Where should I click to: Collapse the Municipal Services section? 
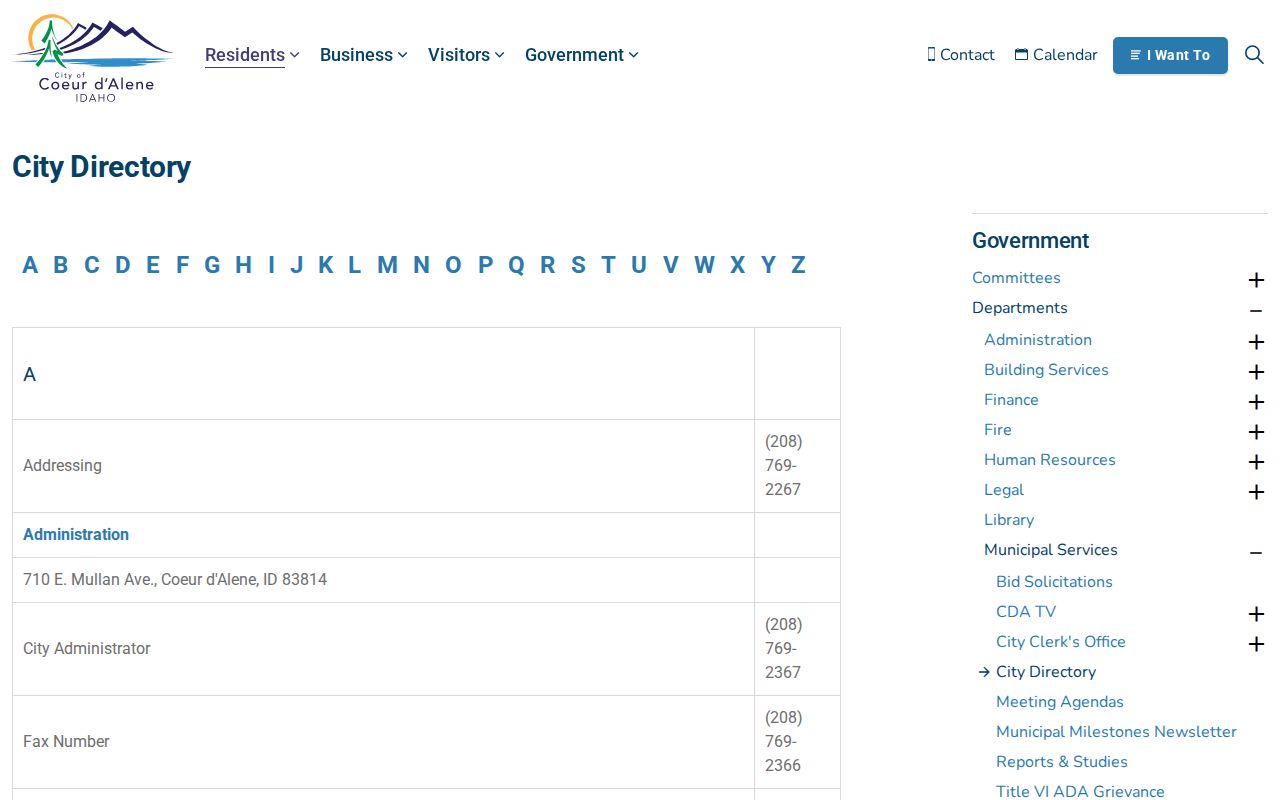pos(1256,552)
